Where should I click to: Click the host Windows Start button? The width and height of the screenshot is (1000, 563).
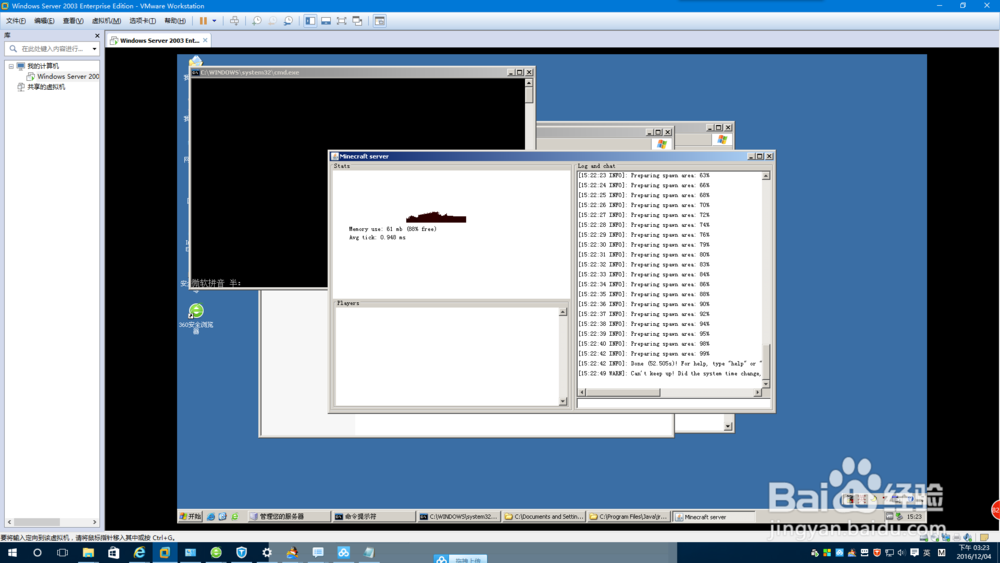[12, 553]
